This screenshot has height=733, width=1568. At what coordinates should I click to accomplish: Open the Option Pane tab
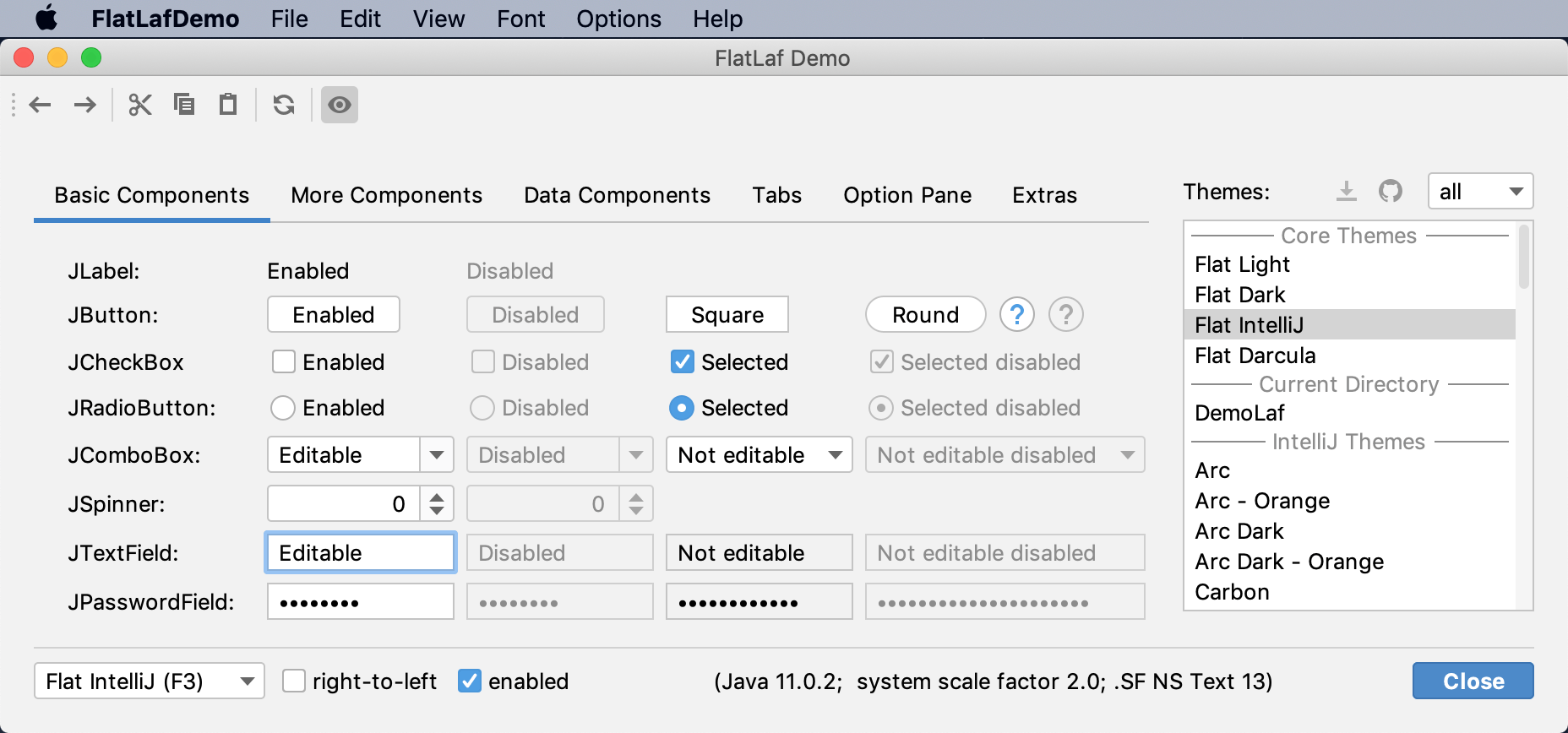pyautogui.click(x=907, y=195)
